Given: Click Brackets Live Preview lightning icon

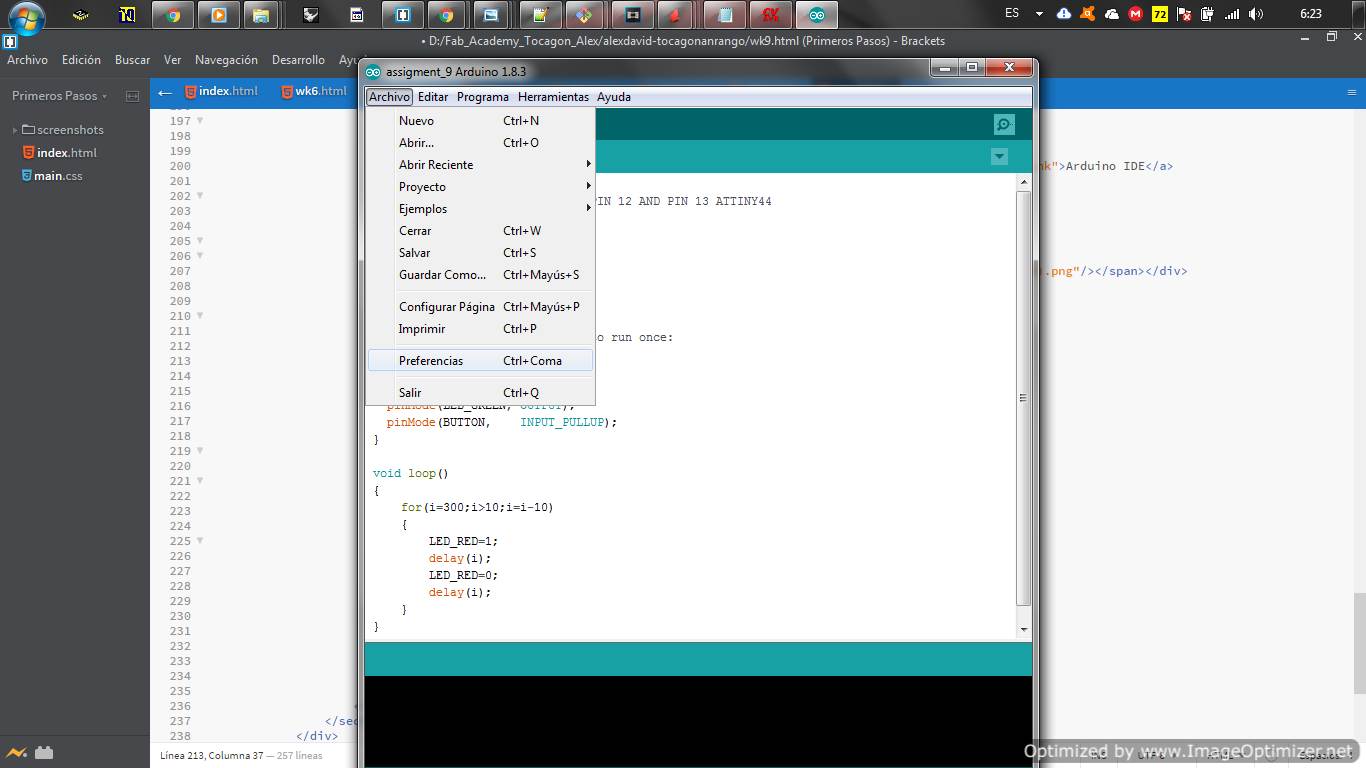Looking at the screenshot, I should tap(16, 753).
